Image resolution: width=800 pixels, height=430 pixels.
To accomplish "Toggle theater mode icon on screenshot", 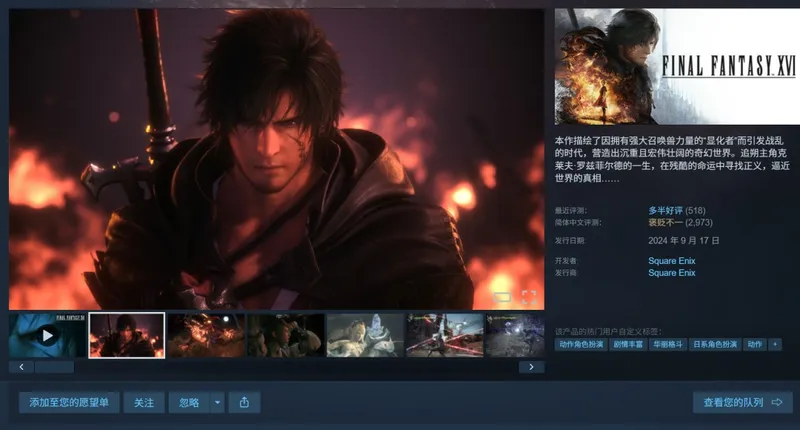I will tap(502, 297).
